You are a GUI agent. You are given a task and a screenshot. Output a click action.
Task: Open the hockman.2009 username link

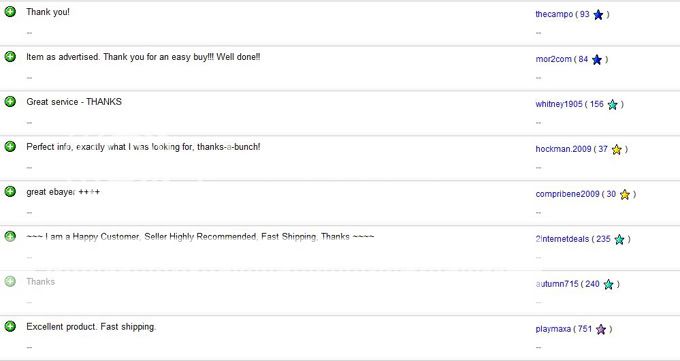pyautogui.click(x=563, y=149)
